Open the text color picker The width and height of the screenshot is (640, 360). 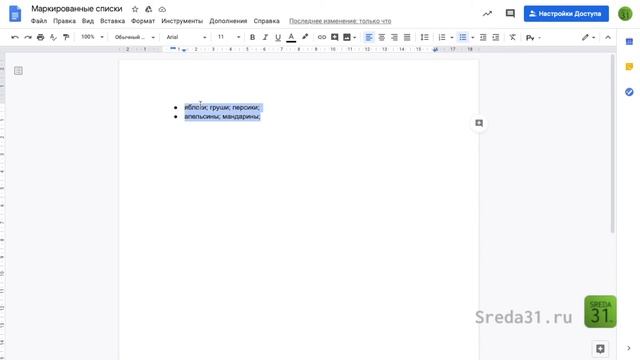coord(291,37)
